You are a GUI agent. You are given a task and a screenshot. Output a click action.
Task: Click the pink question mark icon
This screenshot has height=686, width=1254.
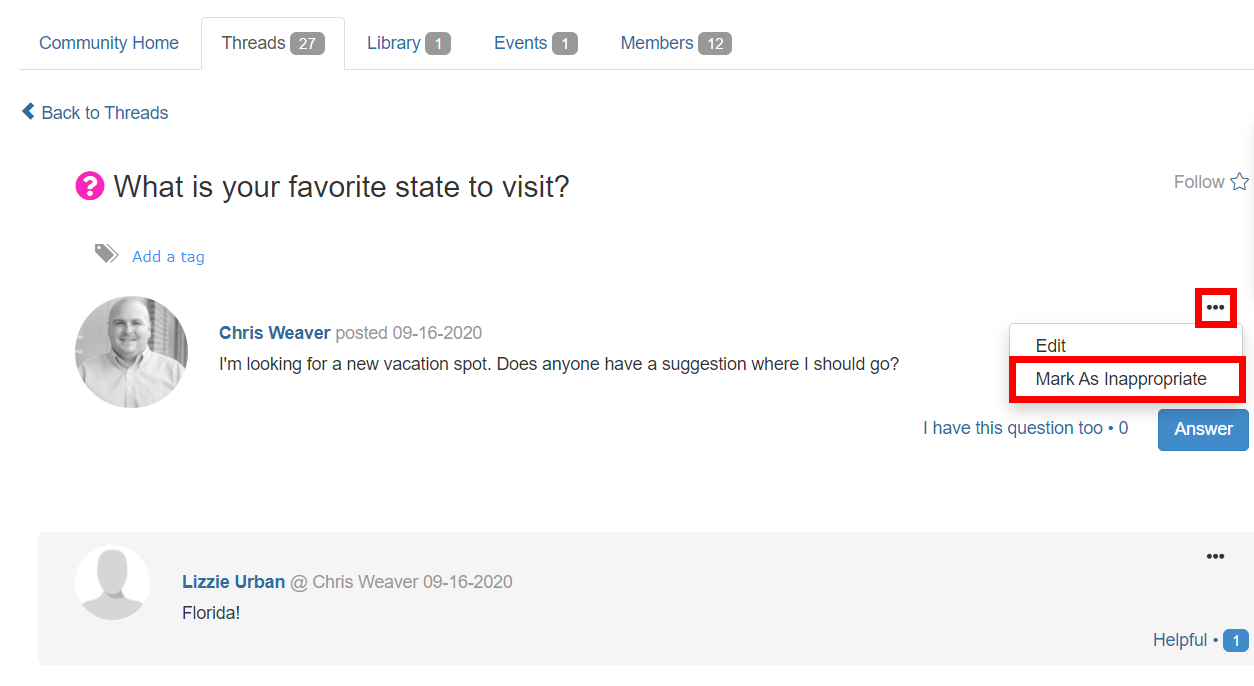pos(90,186)
